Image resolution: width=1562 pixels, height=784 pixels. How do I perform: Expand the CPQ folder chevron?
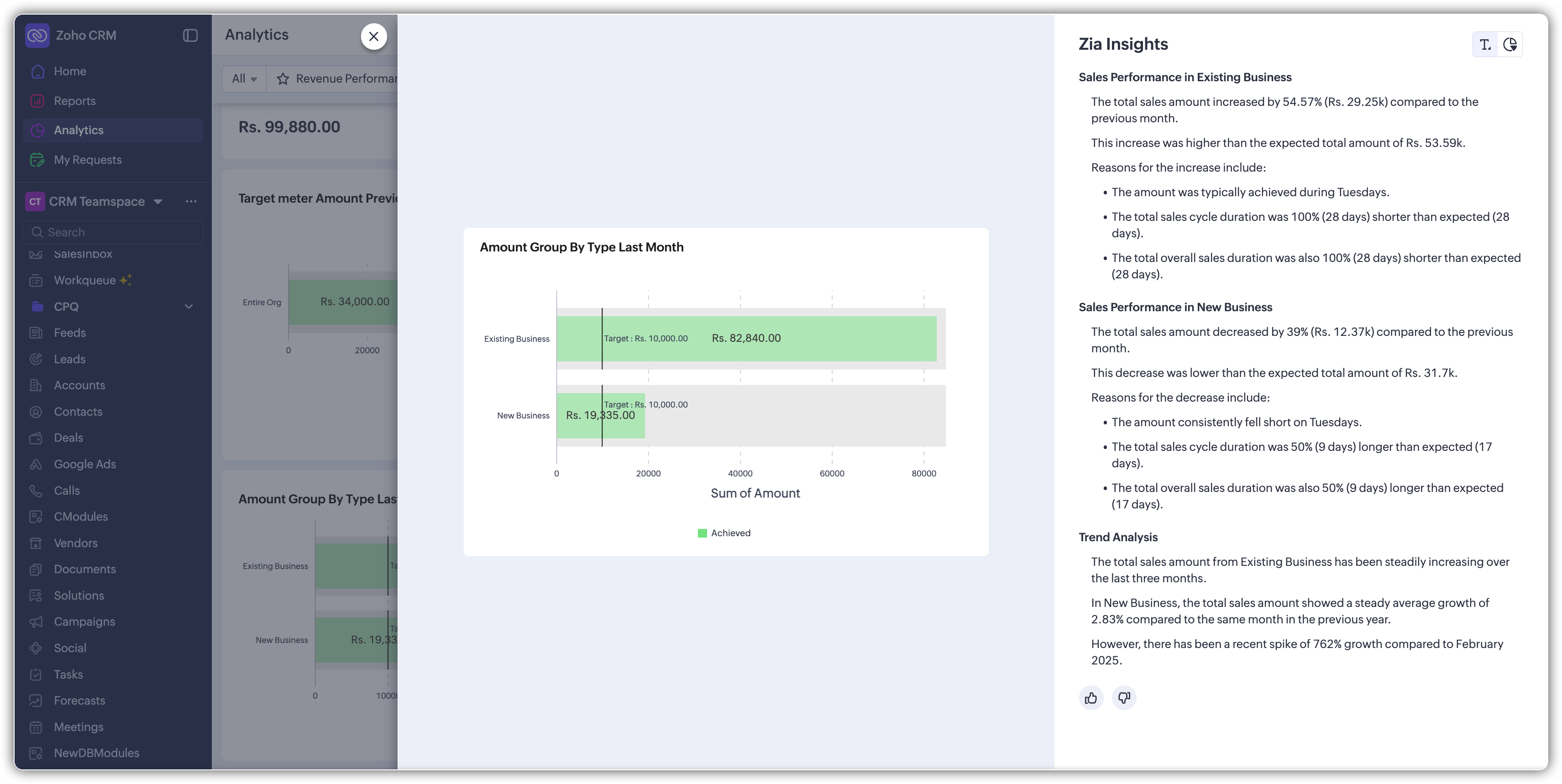tap(189, 307)
